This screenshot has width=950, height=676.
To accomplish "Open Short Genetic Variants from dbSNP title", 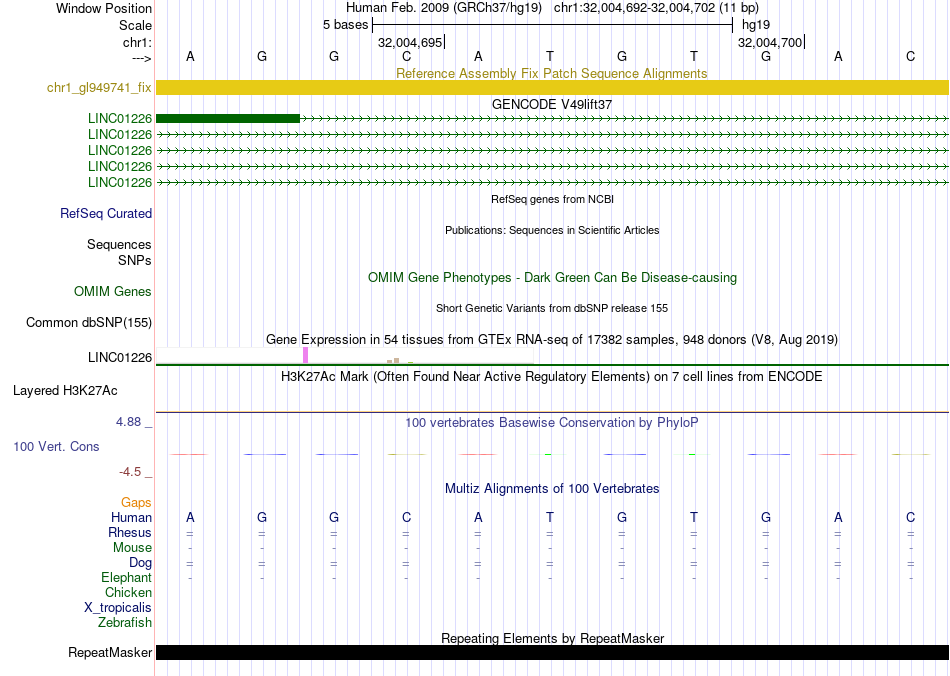I will tap(552, 308).
